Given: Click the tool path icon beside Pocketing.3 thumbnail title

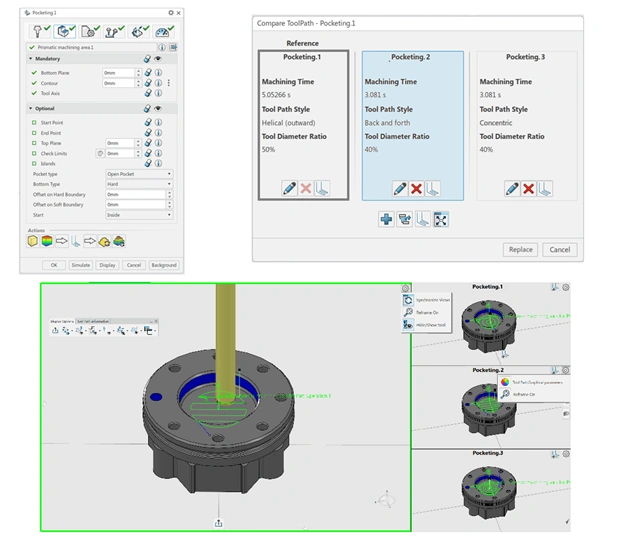Looking at the screenshot, I should pos(555,454).
